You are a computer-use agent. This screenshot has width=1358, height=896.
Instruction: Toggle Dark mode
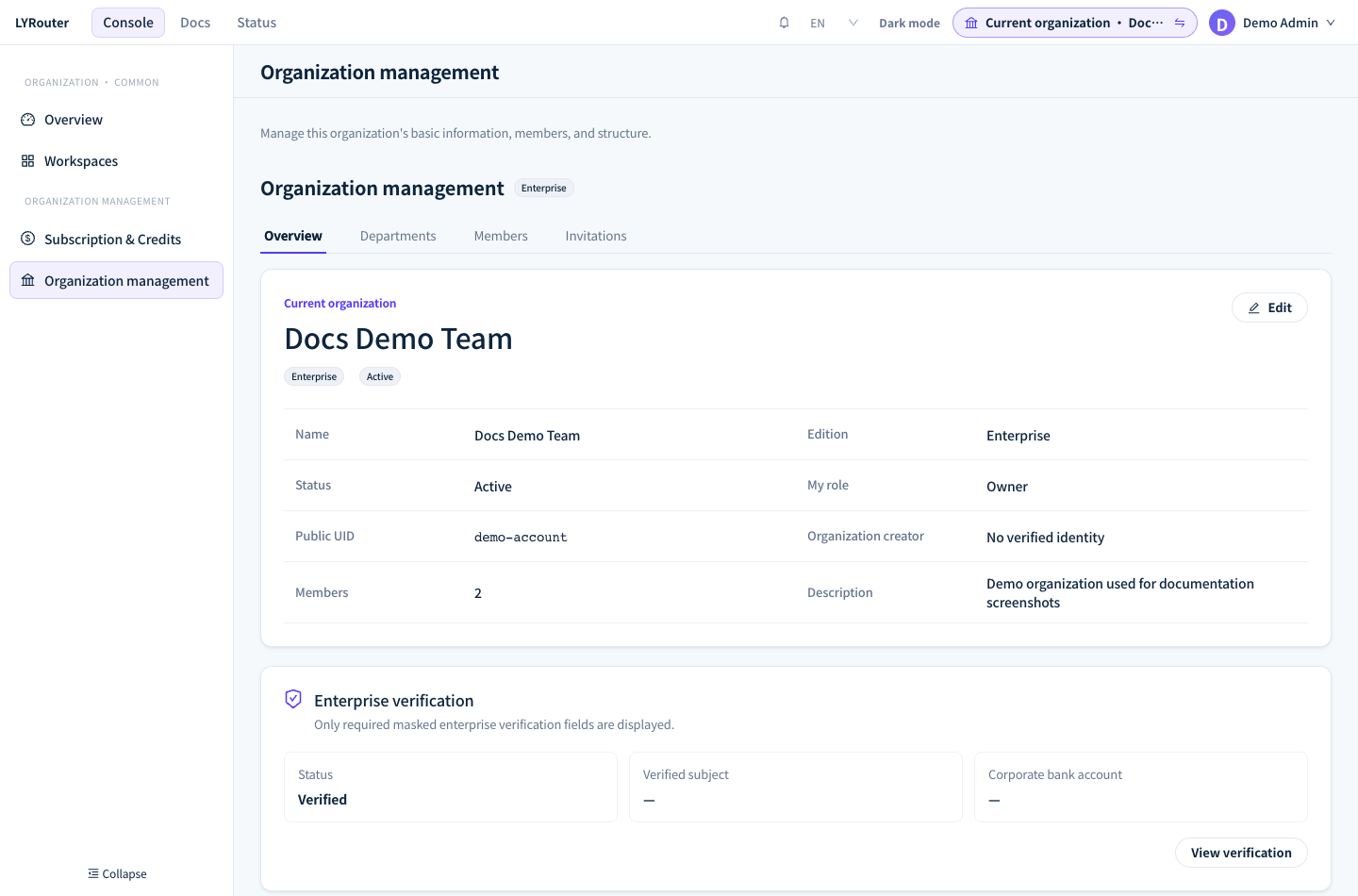909,23
